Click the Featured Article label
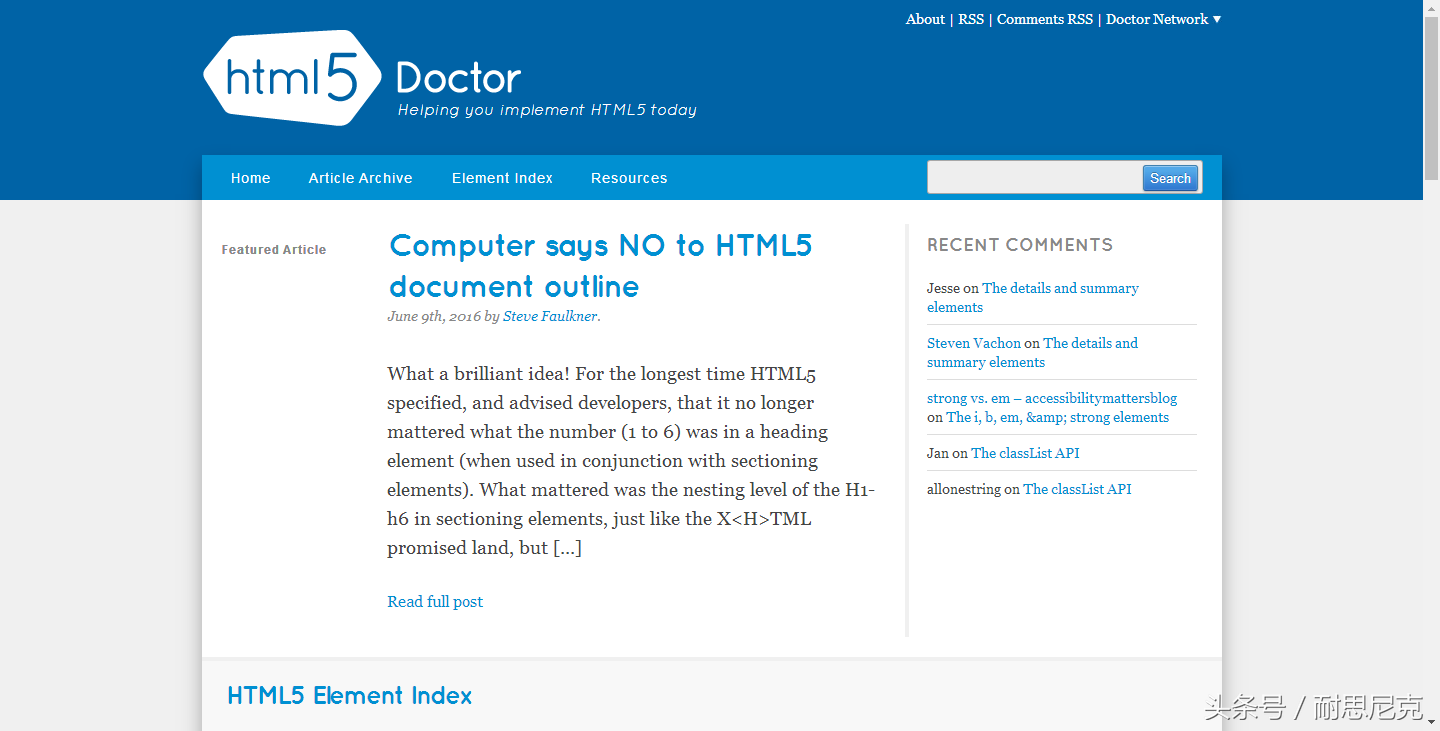This screenshot has height=731, width=1440. coord(274,250)
